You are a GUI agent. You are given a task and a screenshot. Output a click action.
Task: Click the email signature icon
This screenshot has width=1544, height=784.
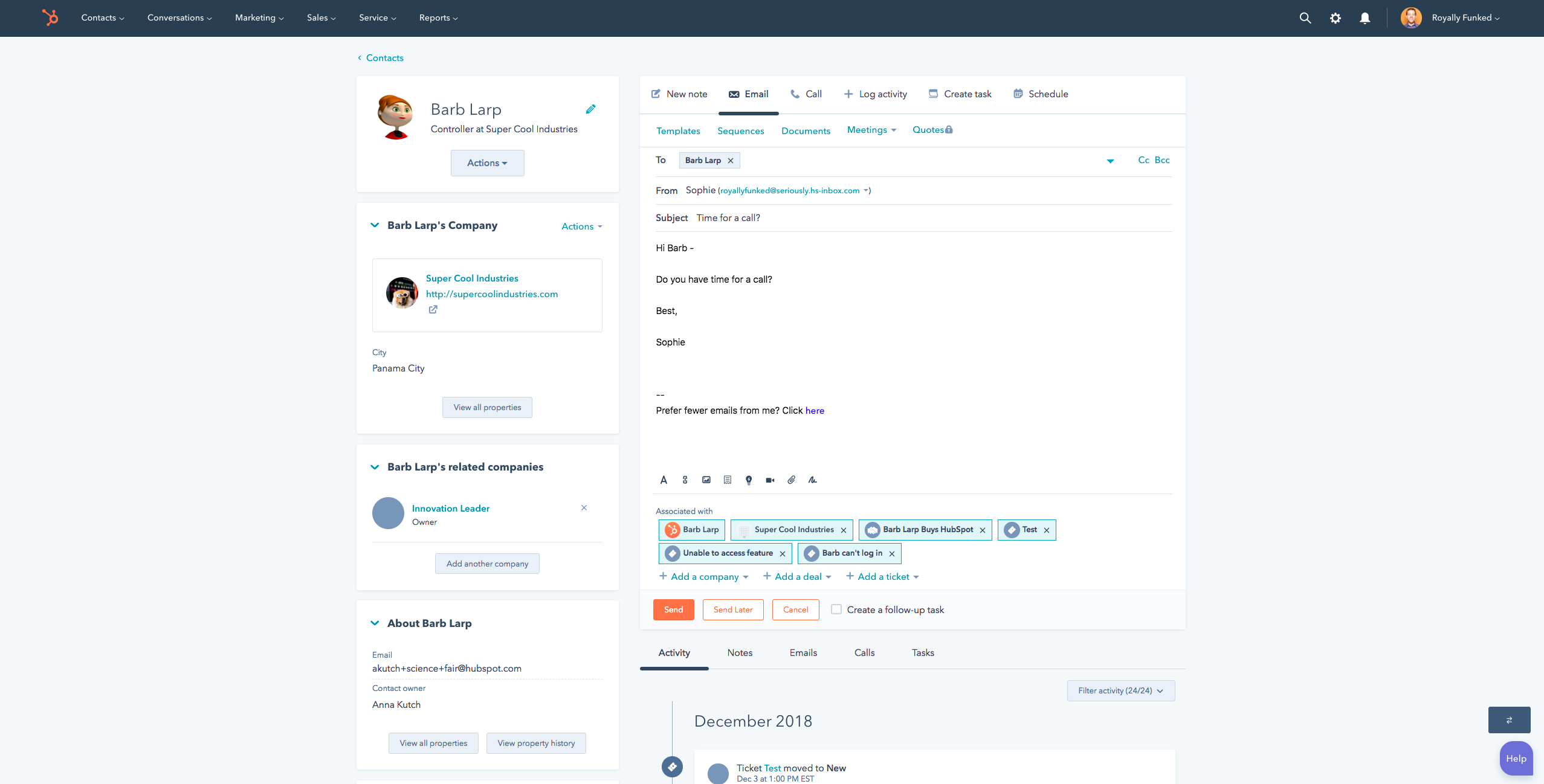[813, 480]
